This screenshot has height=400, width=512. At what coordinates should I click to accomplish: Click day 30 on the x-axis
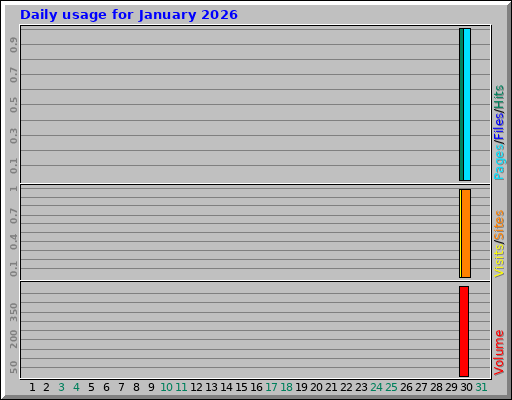point(466,387)
